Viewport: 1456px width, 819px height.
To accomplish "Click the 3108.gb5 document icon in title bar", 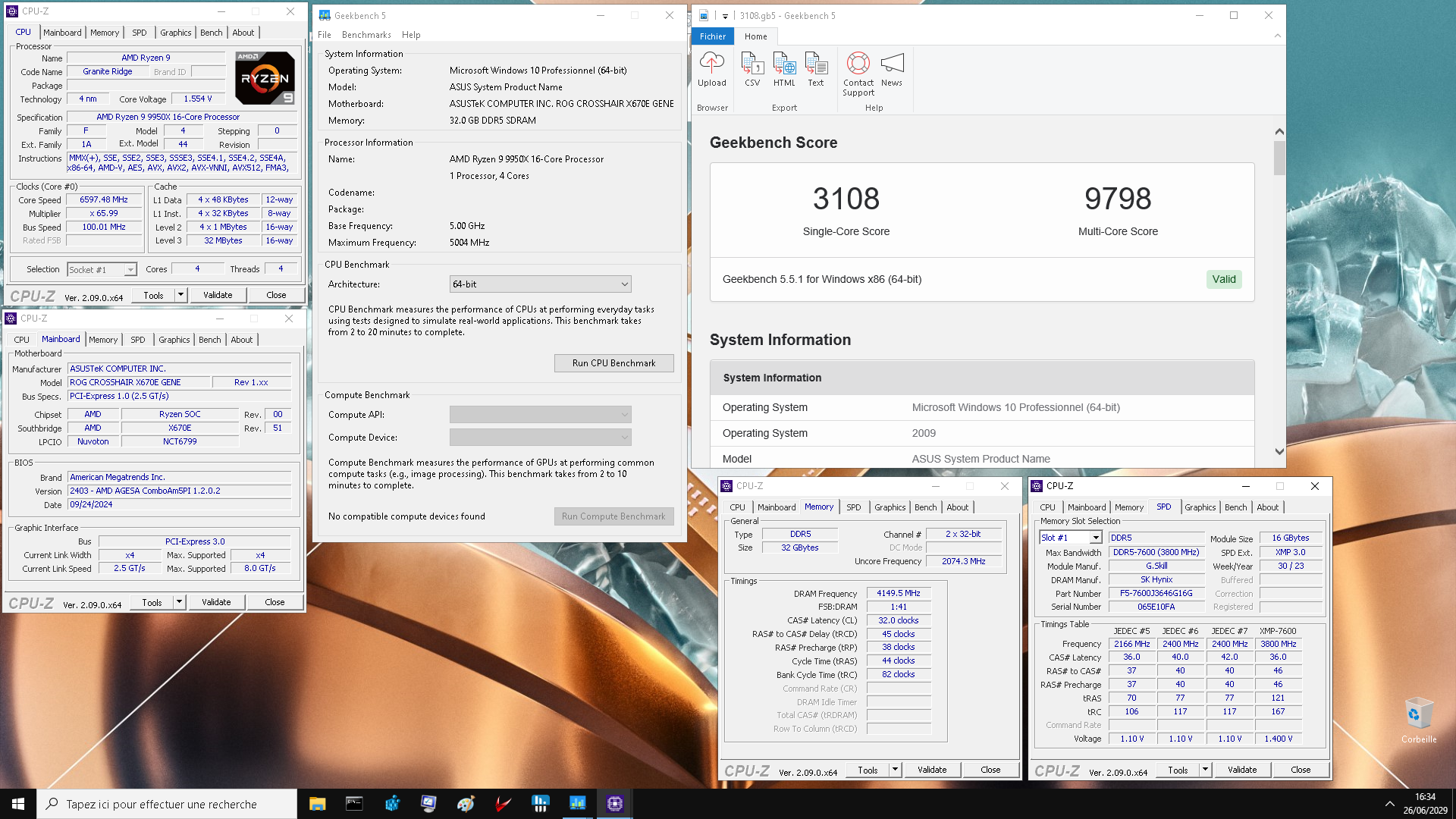I will 703,15.
